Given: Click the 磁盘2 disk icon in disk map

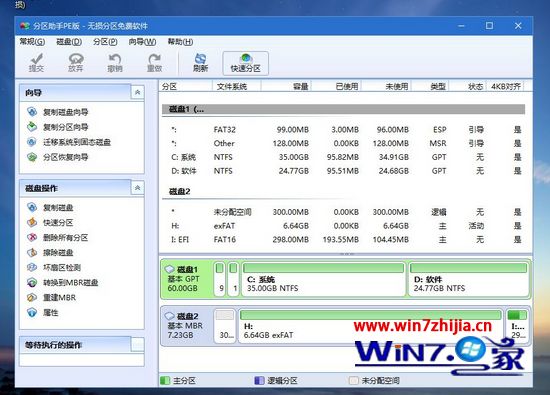Looking at the screenshot, I should pos(170,316).
